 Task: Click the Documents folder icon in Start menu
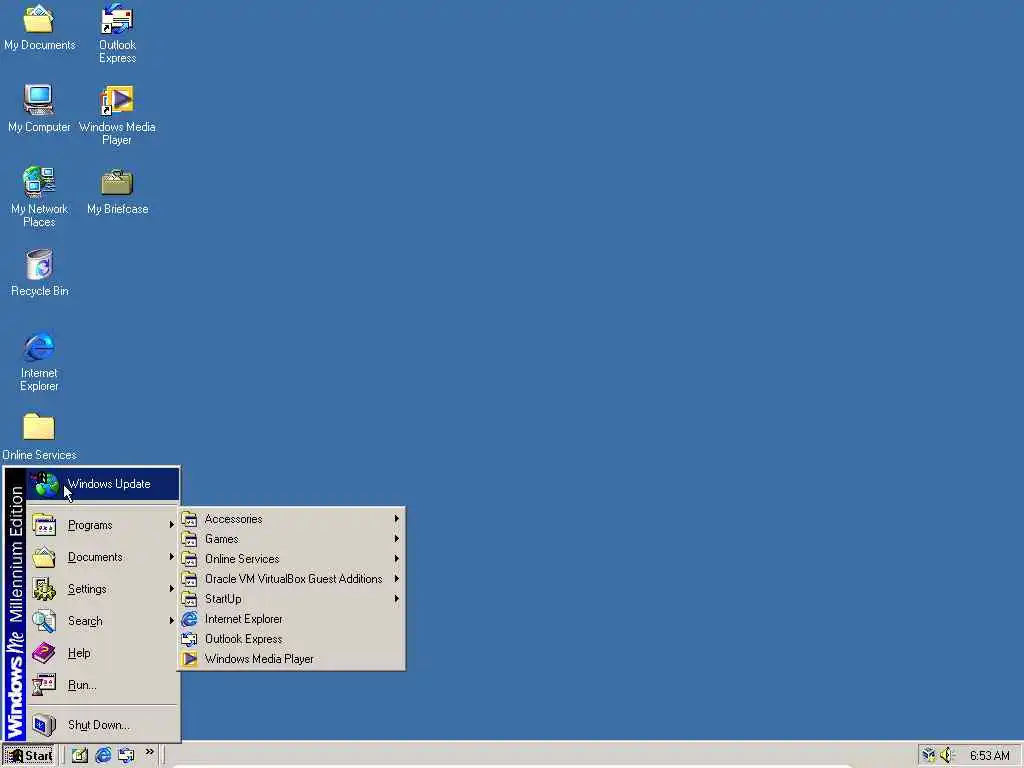pos(44,557)
